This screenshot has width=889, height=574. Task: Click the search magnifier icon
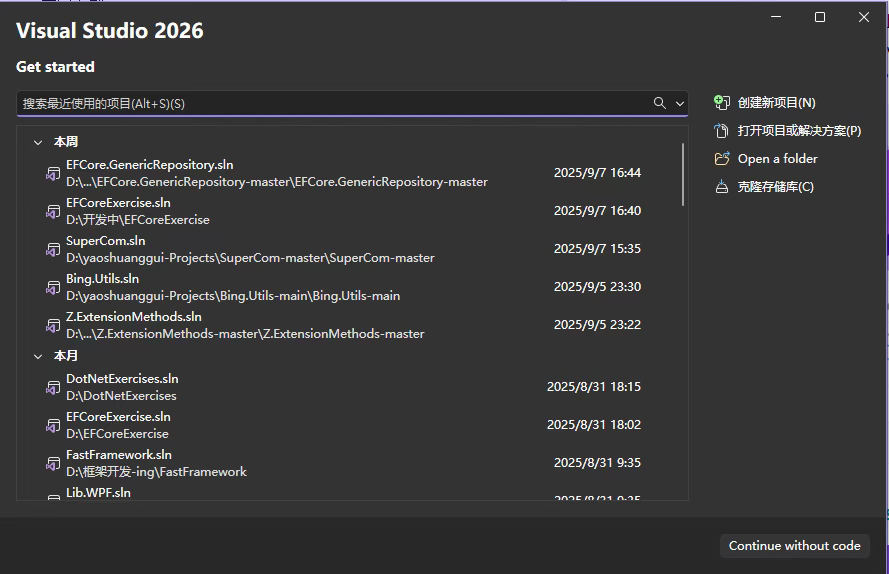[659, 103]
